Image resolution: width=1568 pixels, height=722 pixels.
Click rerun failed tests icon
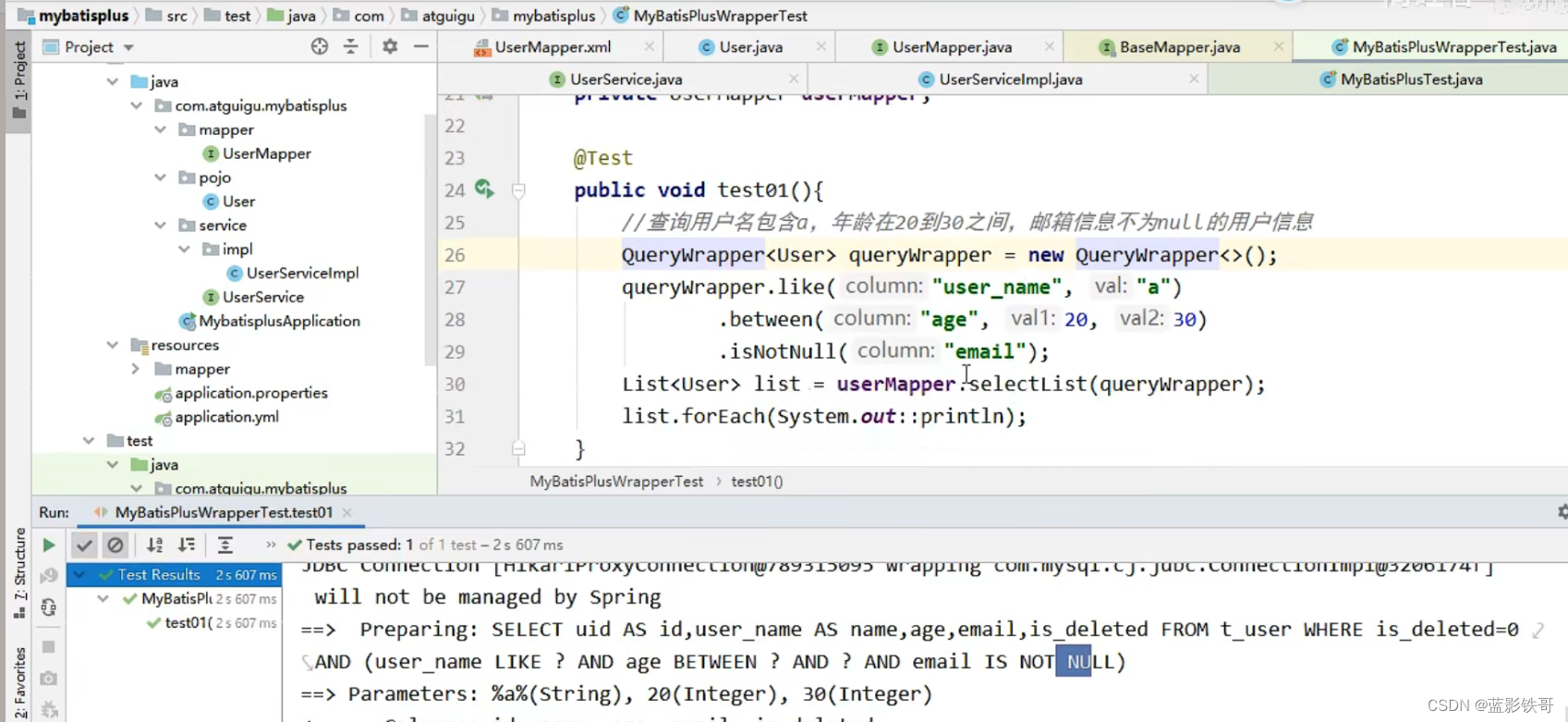click(x=49, y=576)
